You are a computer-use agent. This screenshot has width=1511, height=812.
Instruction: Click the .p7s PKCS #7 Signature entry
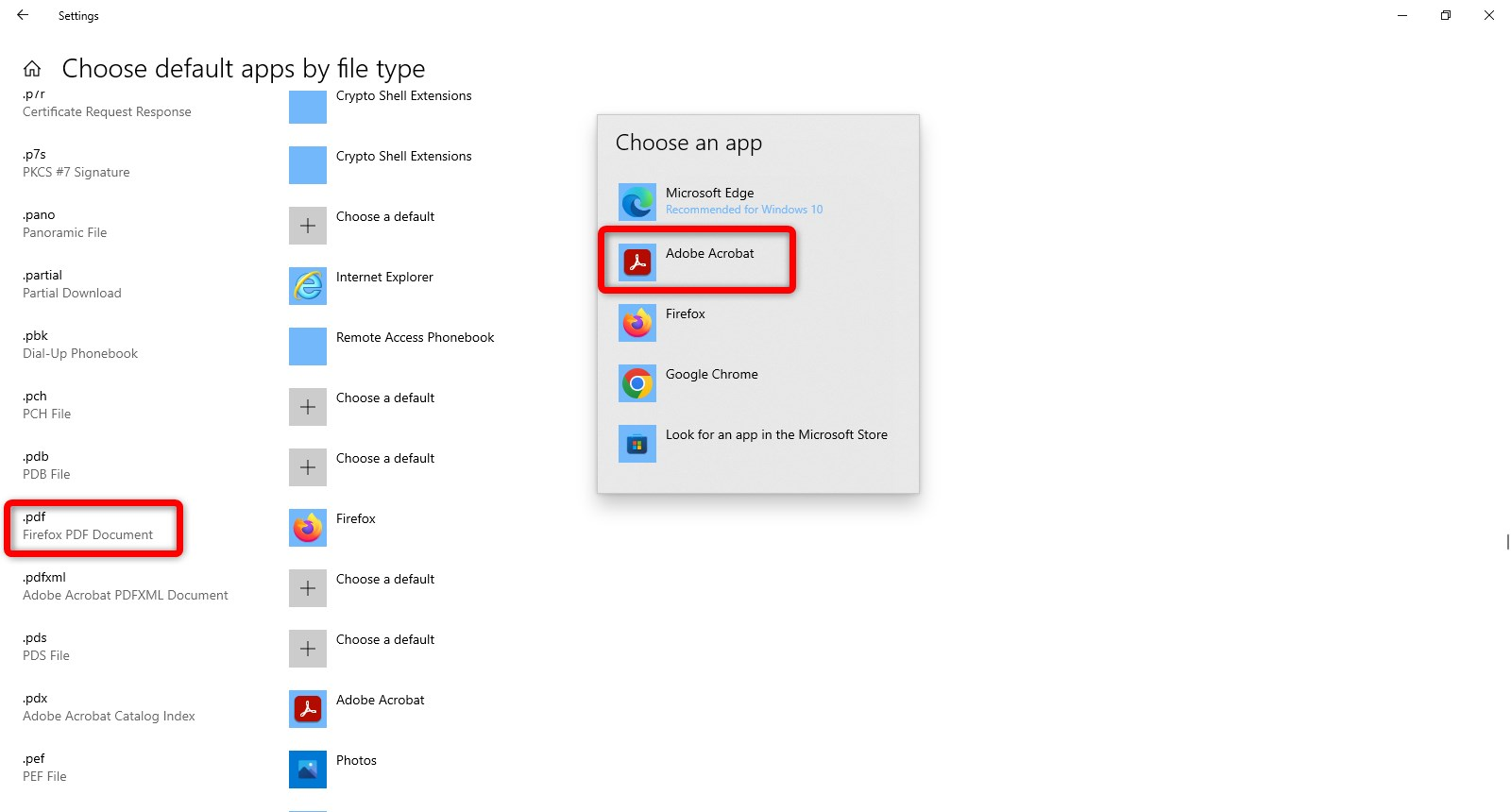76,163
